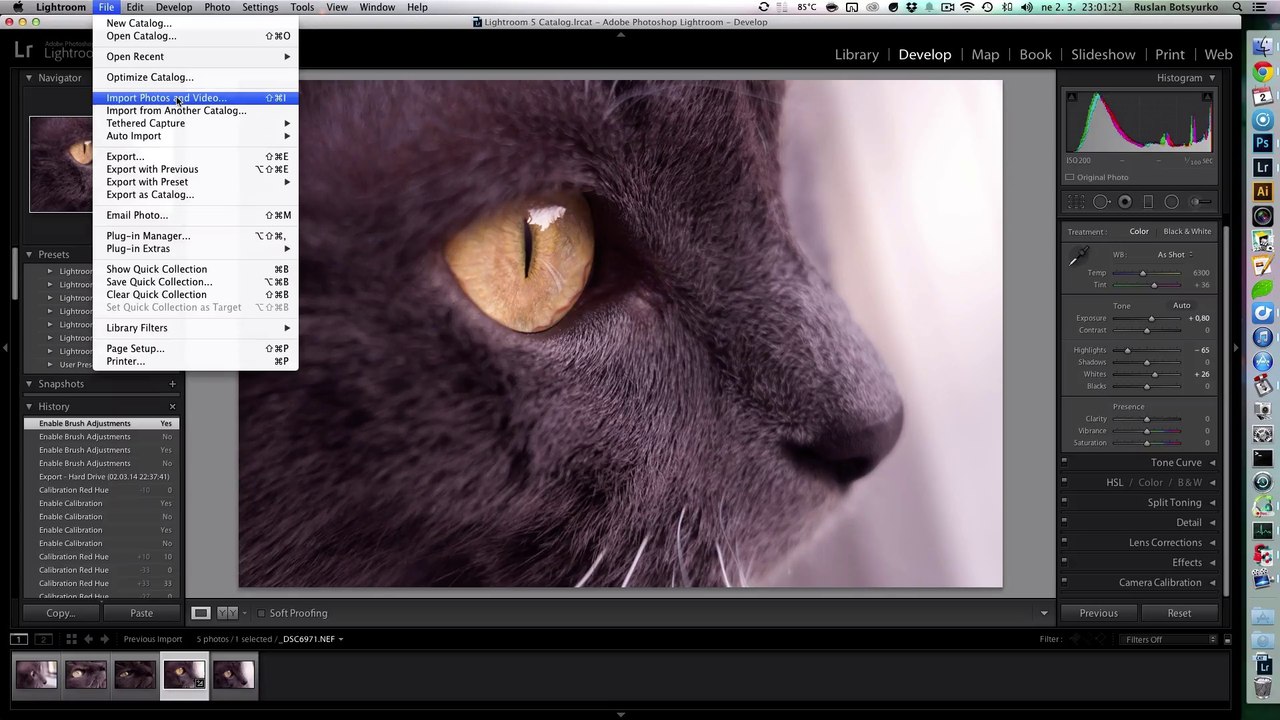Open the WB As Shot dropdown
1280x720 pixels.
coord(1174,255)
